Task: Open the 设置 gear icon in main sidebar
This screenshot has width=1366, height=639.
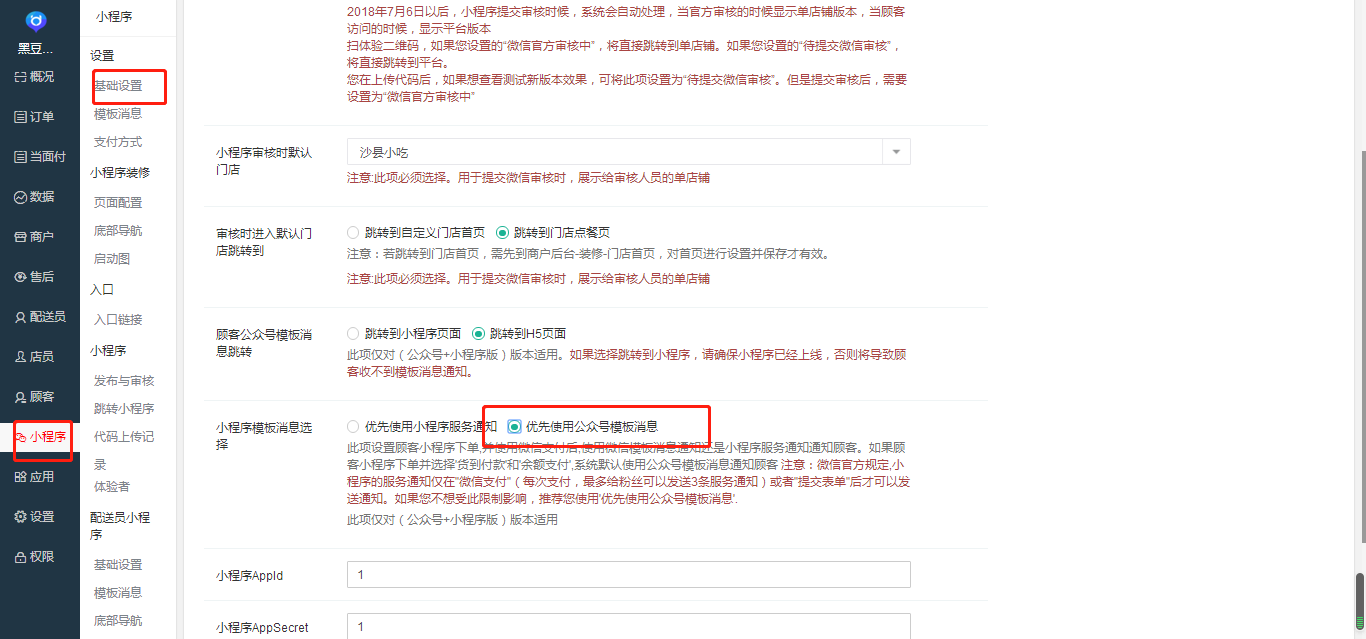Action: pyautogui.click(x=20, y=517)
